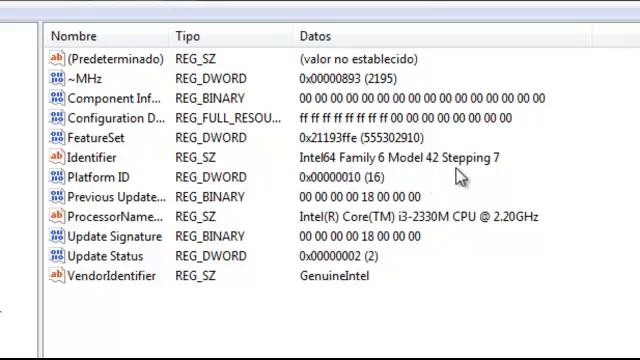Screen dimensions: 640x360
Task: Click the binary icon beside Previous Update...
Action: click(57, 196)
